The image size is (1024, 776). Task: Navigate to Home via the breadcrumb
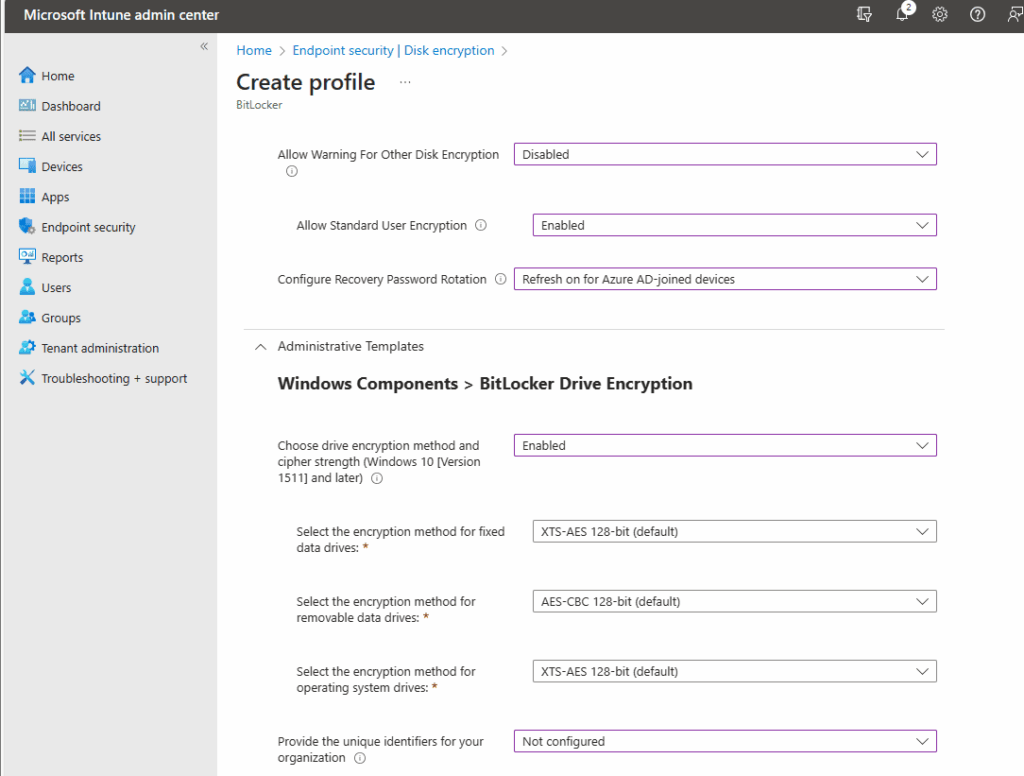click(x=253, y=50)
